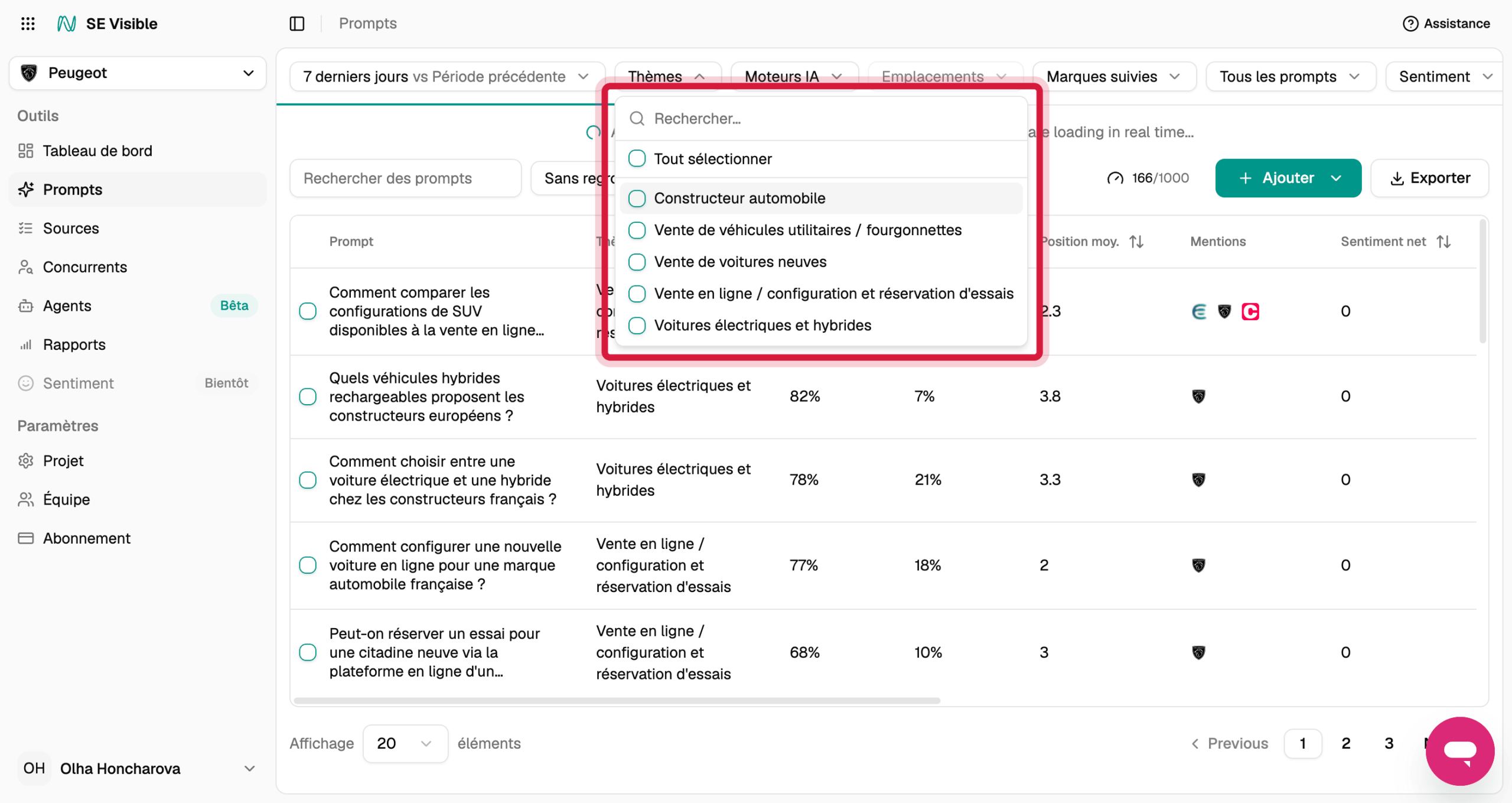Go to page 3 of results
Viewport: 1512px width, 803px height.
pos(1389,743)
